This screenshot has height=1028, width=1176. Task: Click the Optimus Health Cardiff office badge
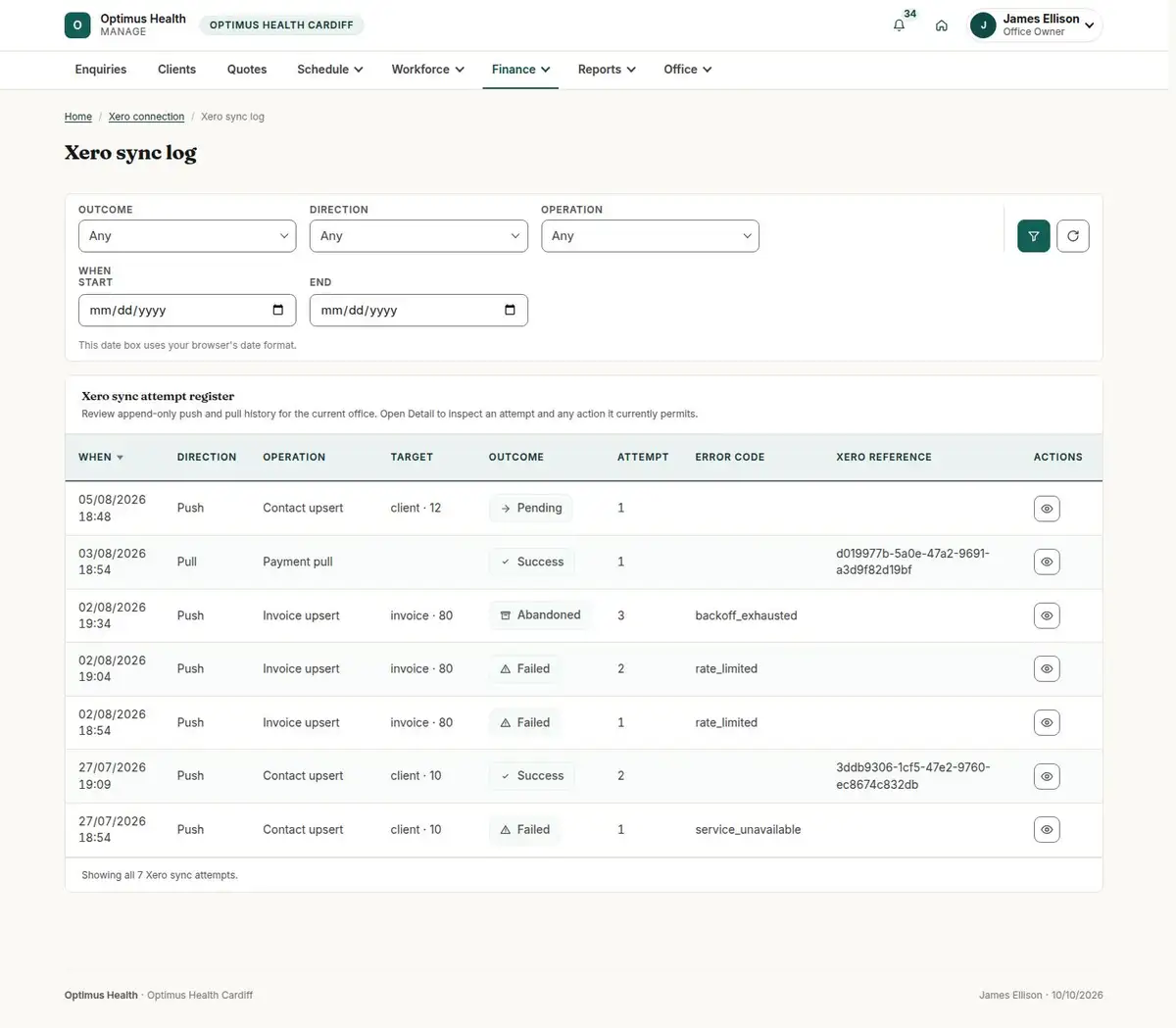[x=281, y=25]
